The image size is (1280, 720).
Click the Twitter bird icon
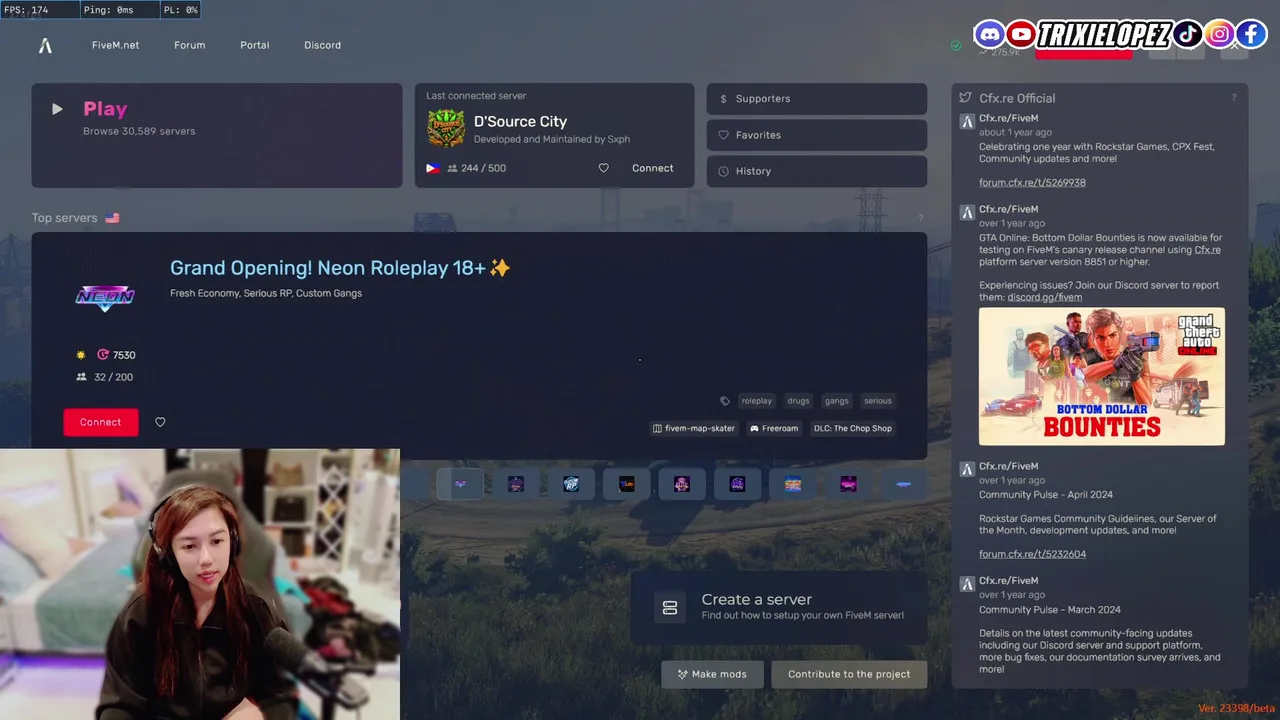965,98
